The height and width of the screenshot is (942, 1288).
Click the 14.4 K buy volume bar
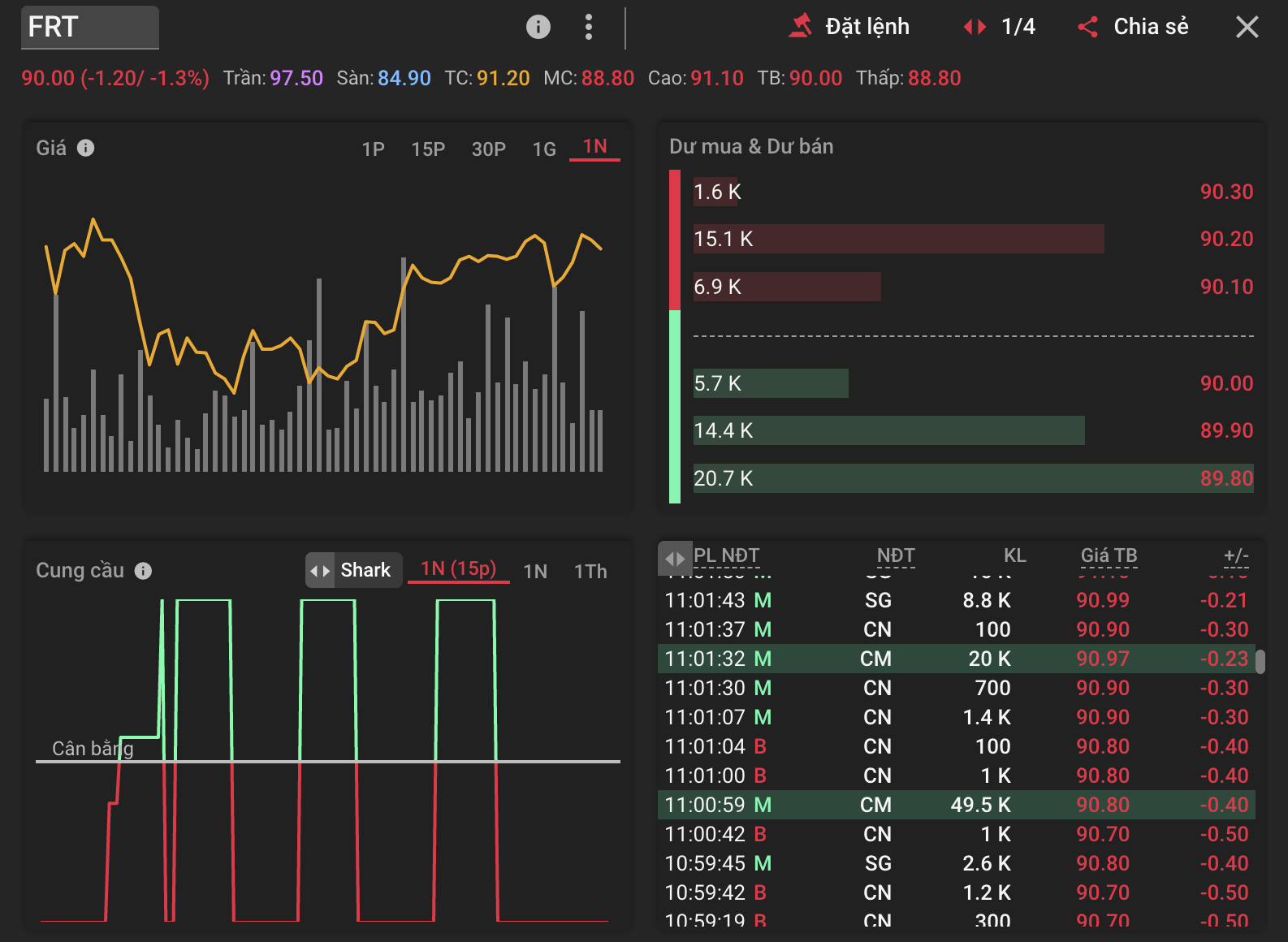pos(888,430)
